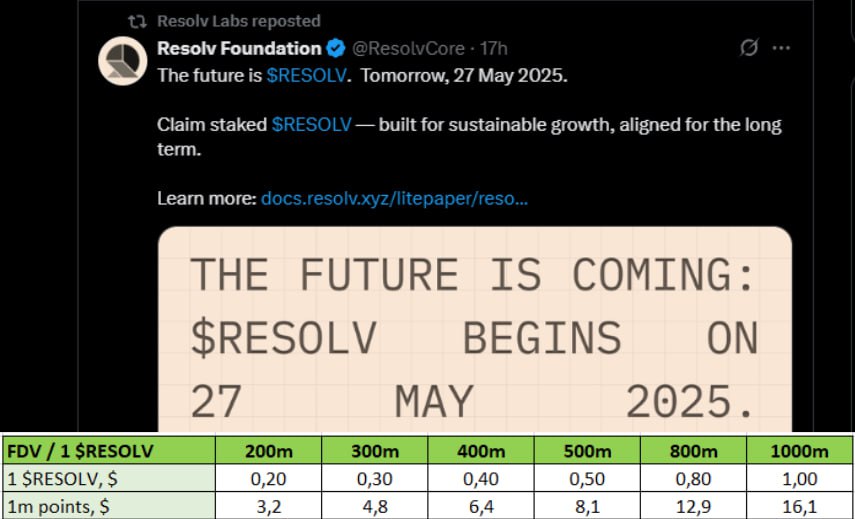Viewport: 855px width, 519px height.
Task: Click the Resolv Foundation profile avatar
Action: (x=123, y=61)
